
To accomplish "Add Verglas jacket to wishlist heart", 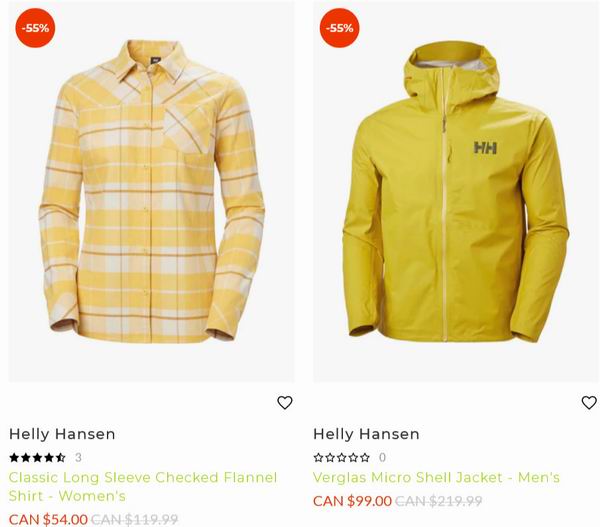I will 589,403.
